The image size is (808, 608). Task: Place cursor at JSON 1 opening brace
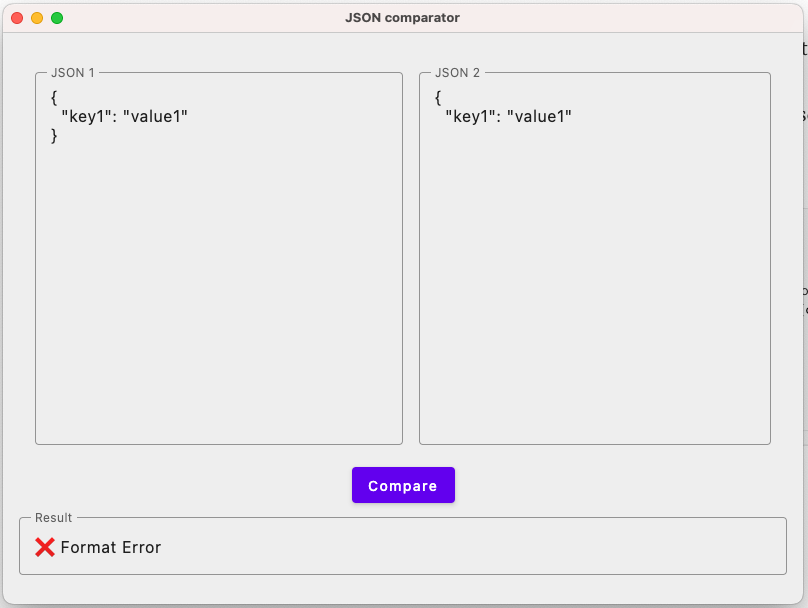[54, 97]
